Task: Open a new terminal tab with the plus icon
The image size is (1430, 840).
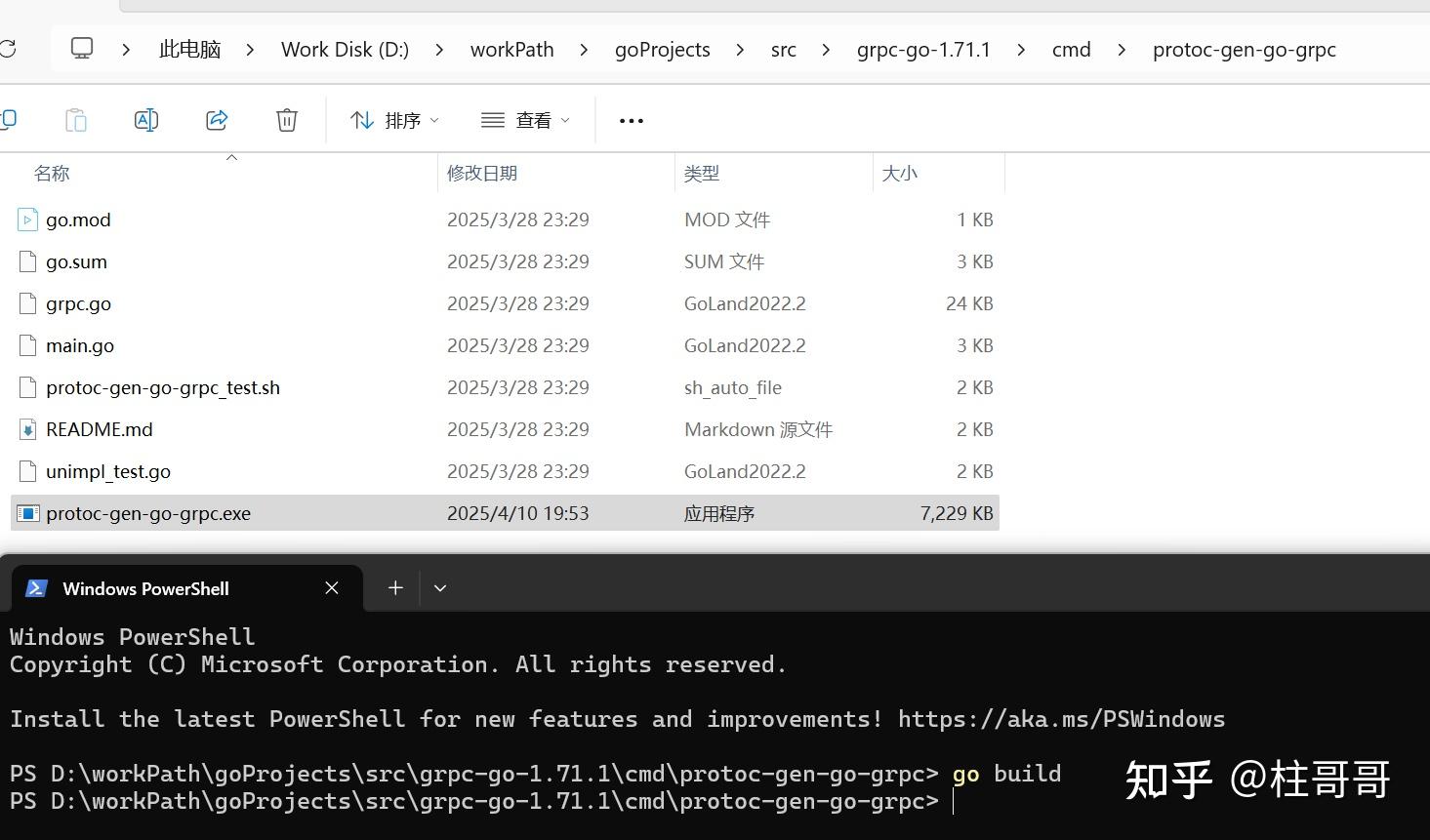Action: click(394, 587)
